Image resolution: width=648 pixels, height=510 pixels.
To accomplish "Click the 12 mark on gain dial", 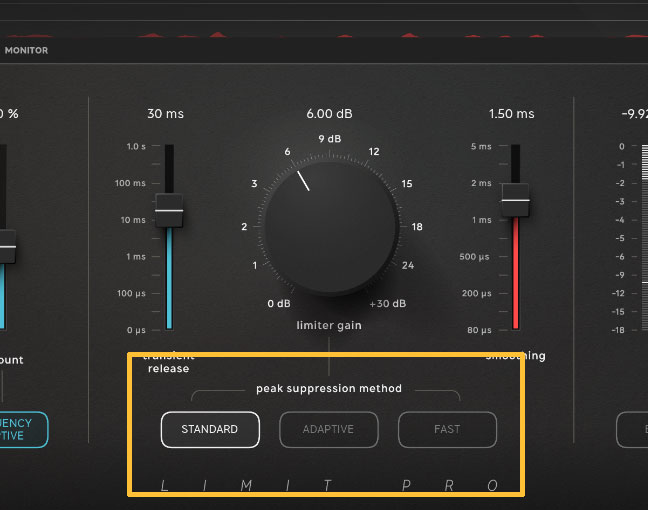I will point(374,152).
